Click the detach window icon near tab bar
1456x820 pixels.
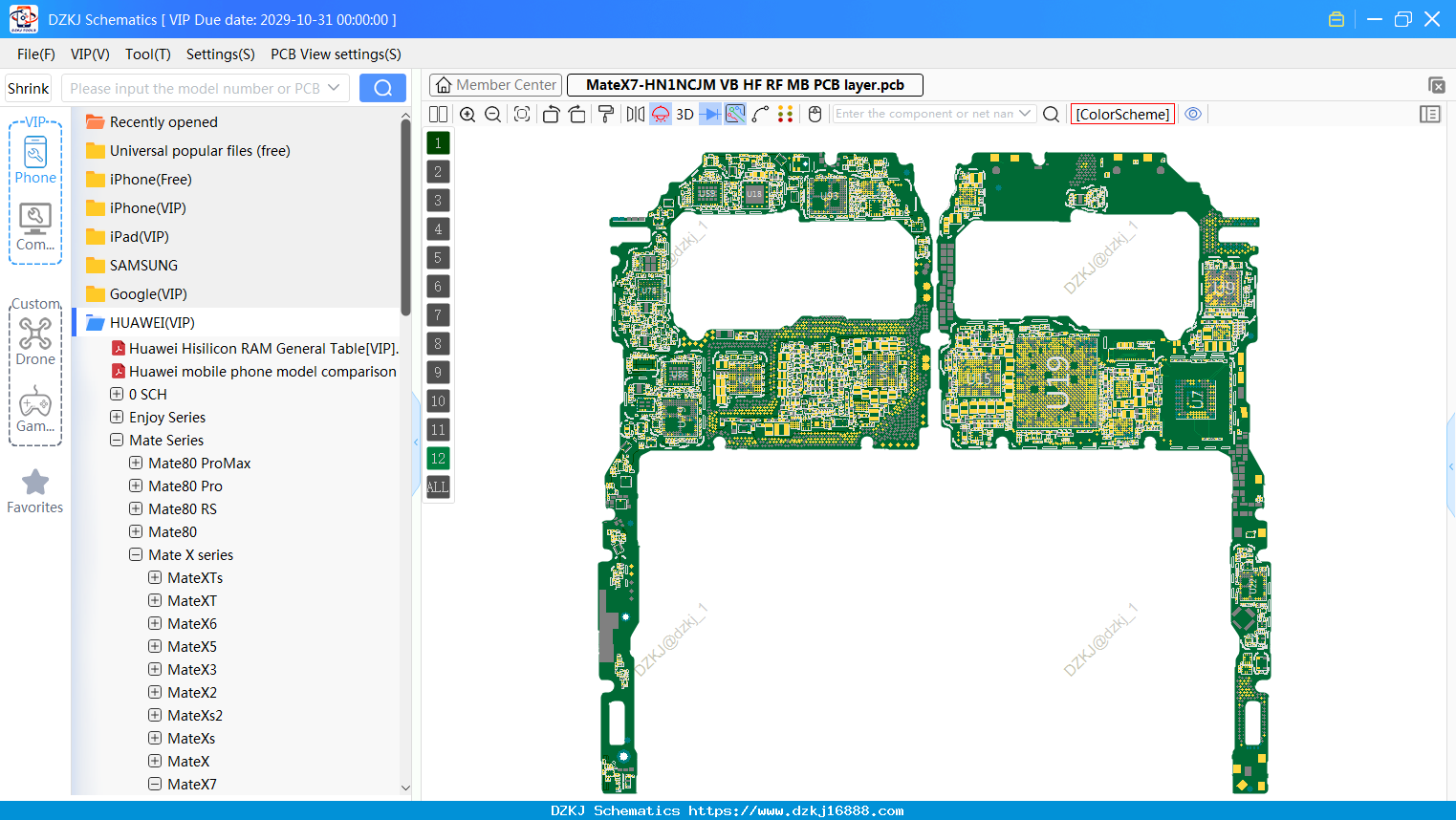[1436, 85]
